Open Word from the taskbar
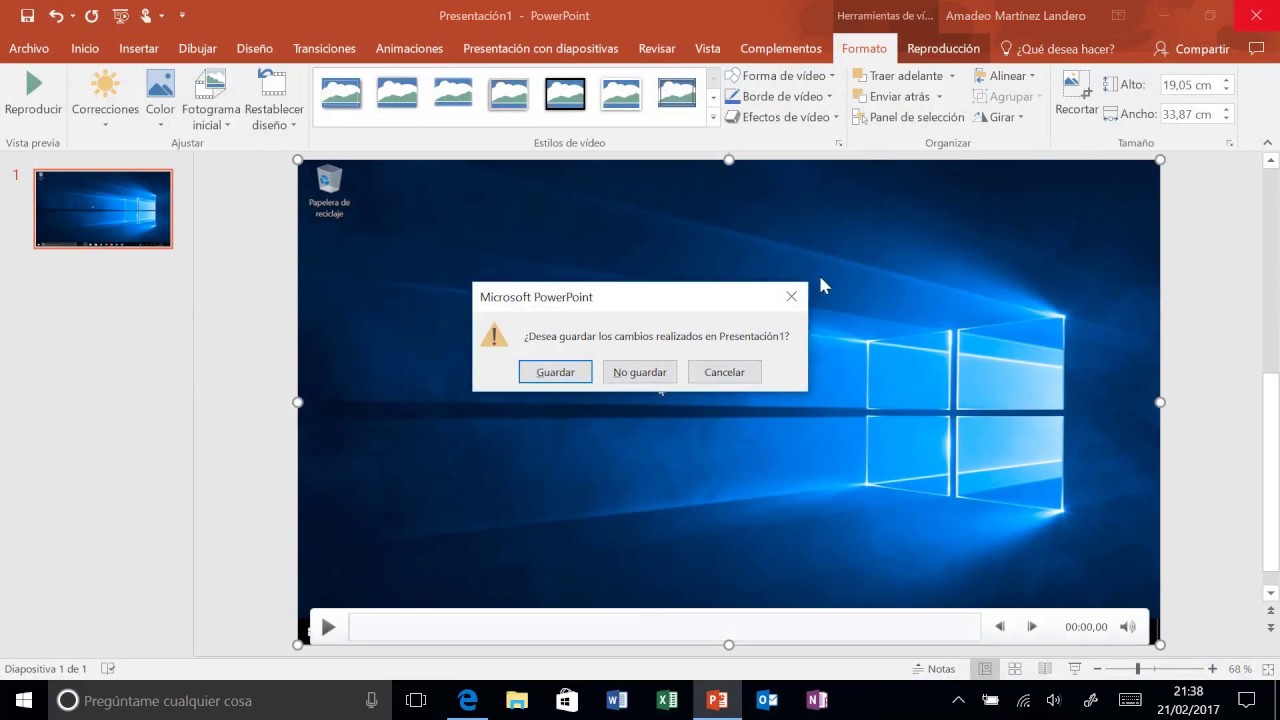 coord(617,700)
